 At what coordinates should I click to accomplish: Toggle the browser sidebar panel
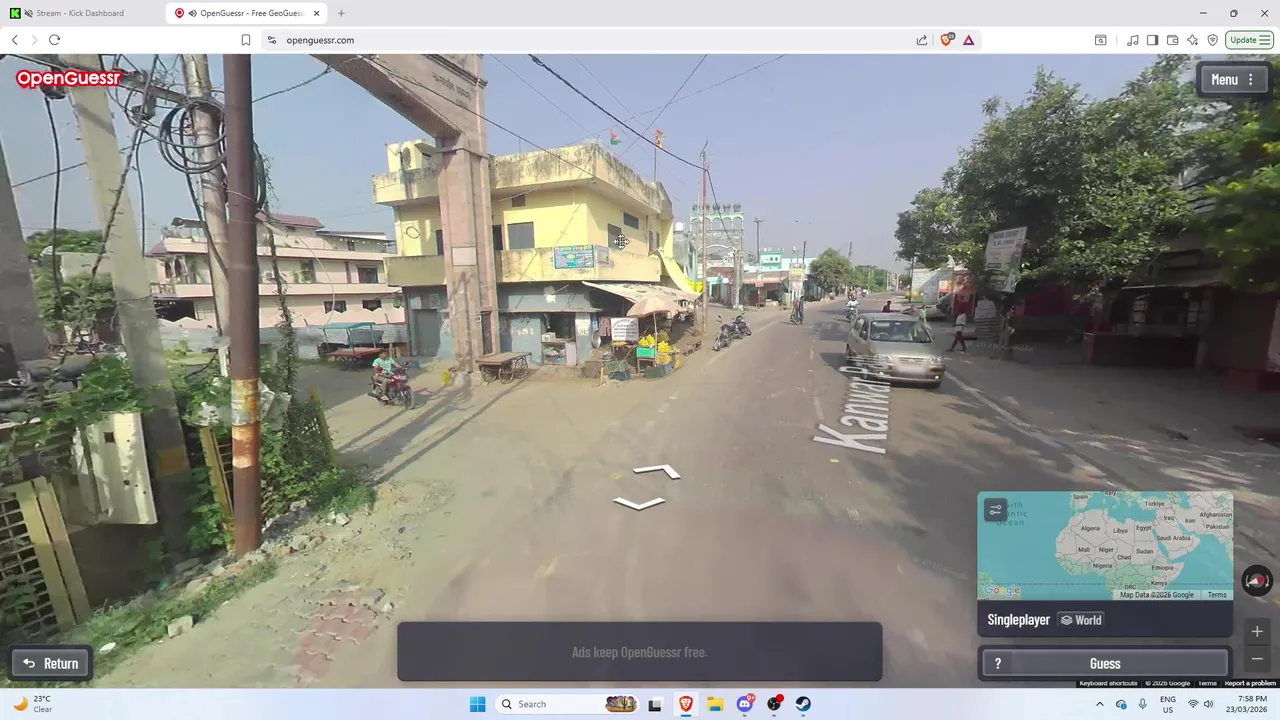point(1152,40)
